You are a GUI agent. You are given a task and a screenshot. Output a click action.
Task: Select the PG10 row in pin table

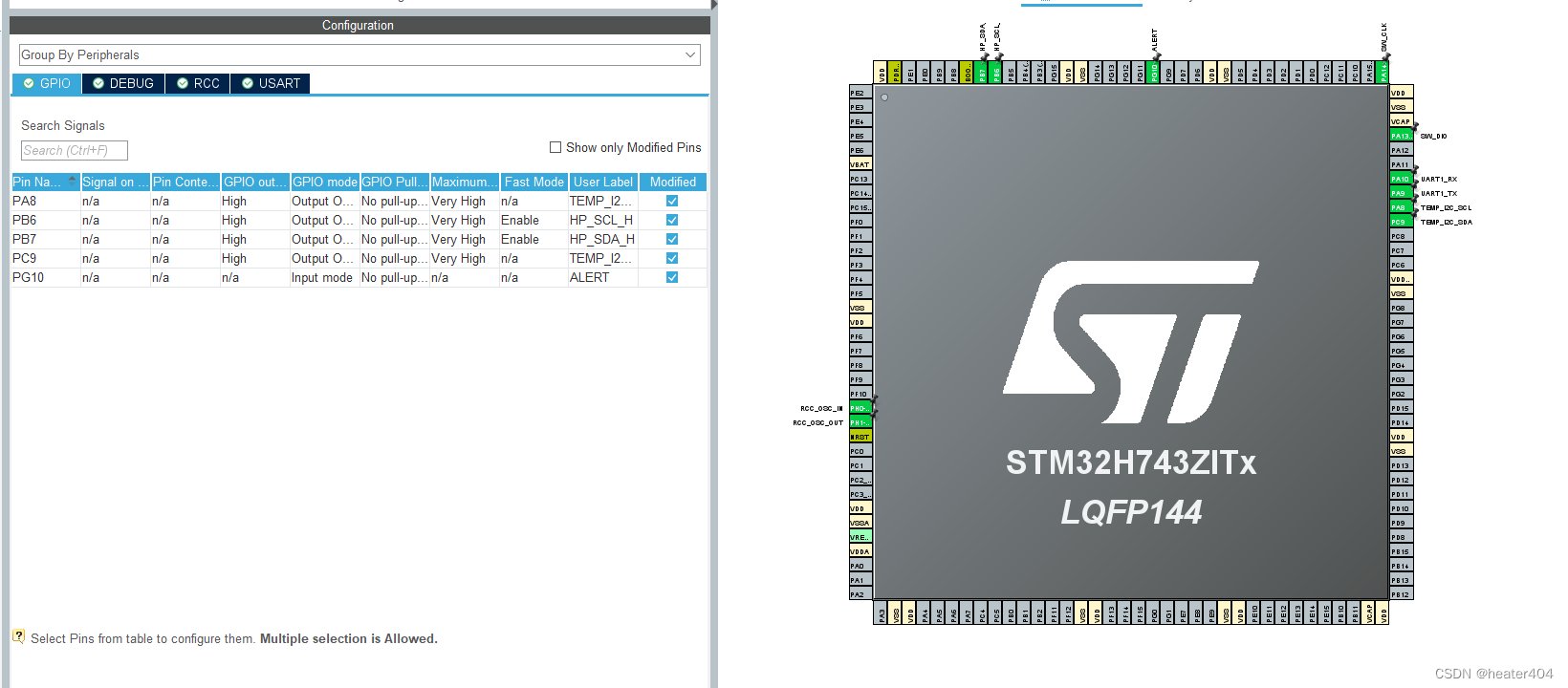click(x=359, y=277)
